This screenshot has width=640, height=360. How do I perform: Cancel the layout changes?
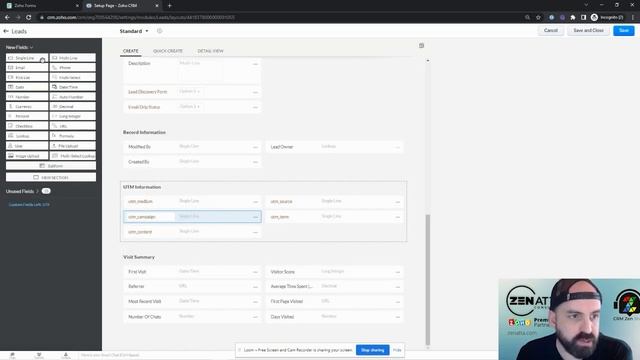(551, 31)
